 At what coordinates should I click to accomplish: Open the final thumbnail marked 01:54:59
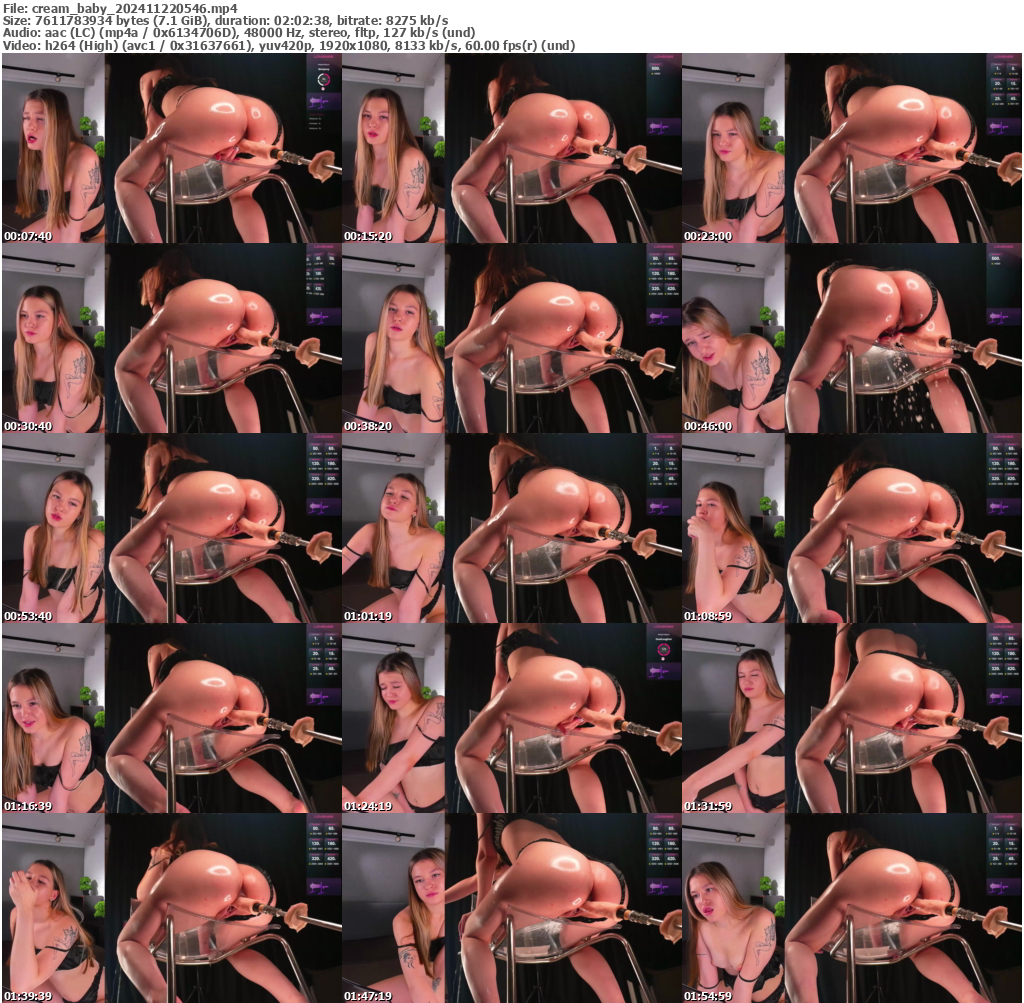click(x=852, y=908)
